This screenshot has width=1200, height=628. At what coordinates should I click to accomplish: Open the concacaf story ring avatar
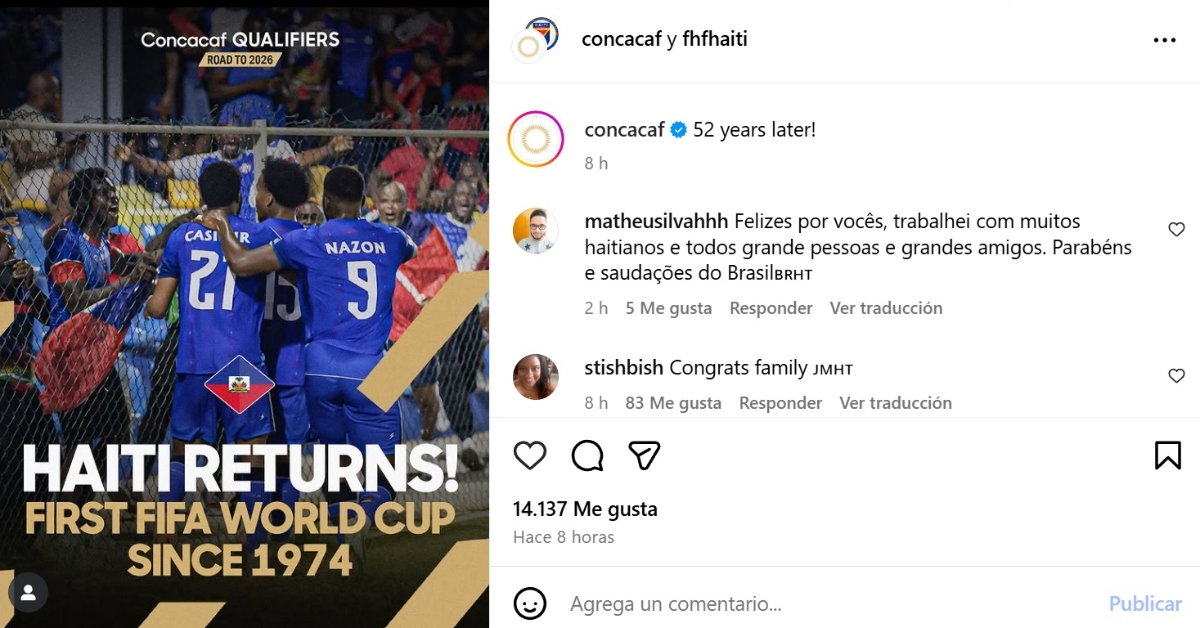(x=536, y=139)
